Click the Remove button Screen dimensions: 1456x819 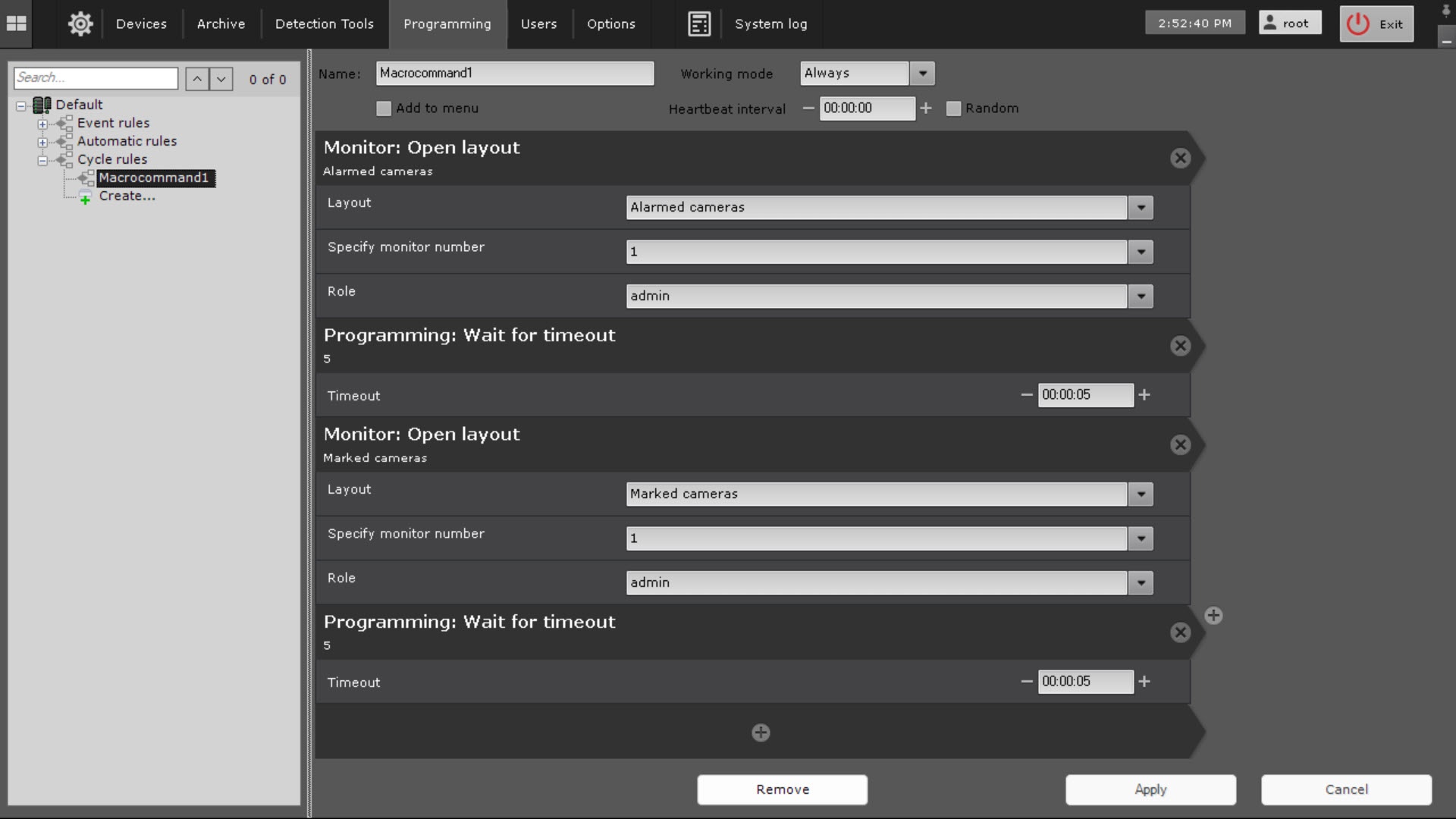(x=782, y=789)
